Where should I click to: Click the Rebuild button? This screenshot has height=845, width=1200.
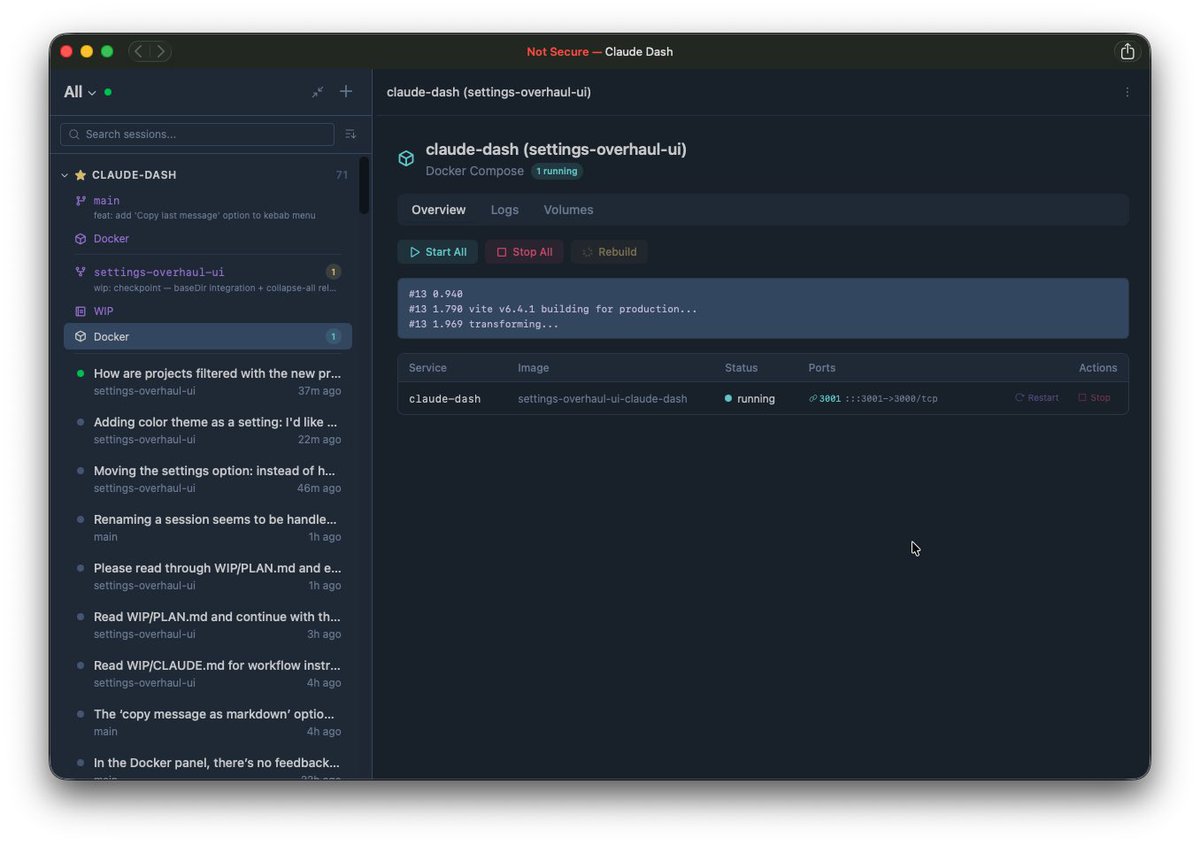(609, 252)
